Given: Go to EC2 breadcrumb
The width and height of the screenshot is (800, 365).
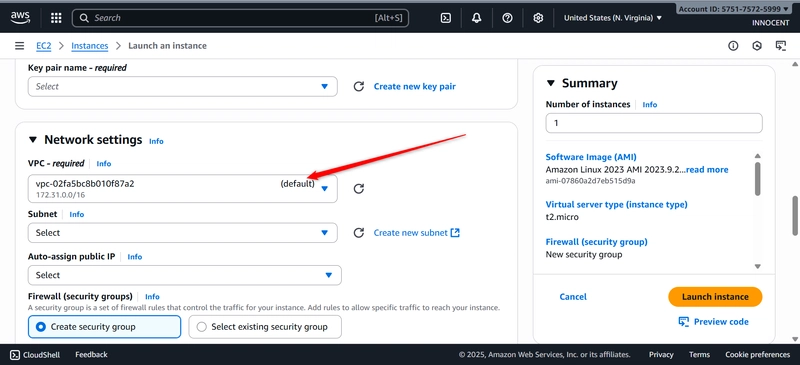Looking at the screenshot, I should click(x=44, y=46).
